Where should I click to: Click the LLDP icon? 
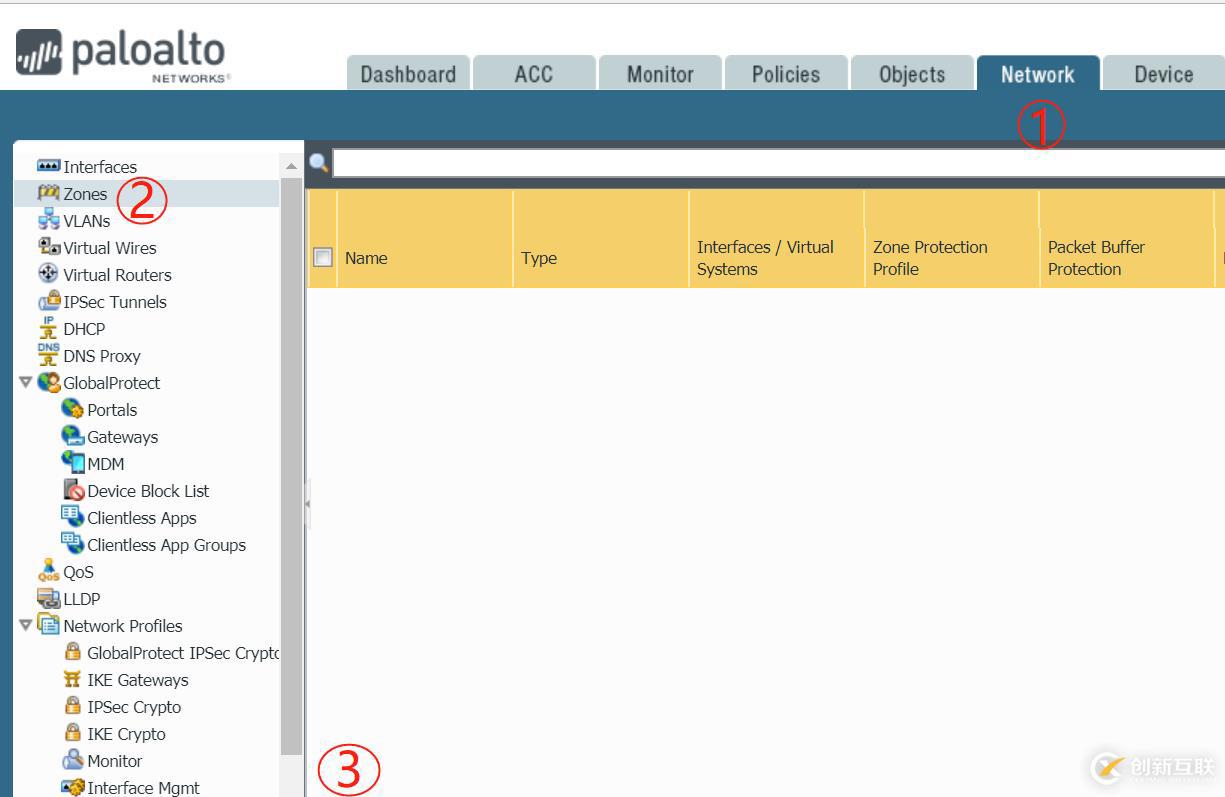pos(48,598)
